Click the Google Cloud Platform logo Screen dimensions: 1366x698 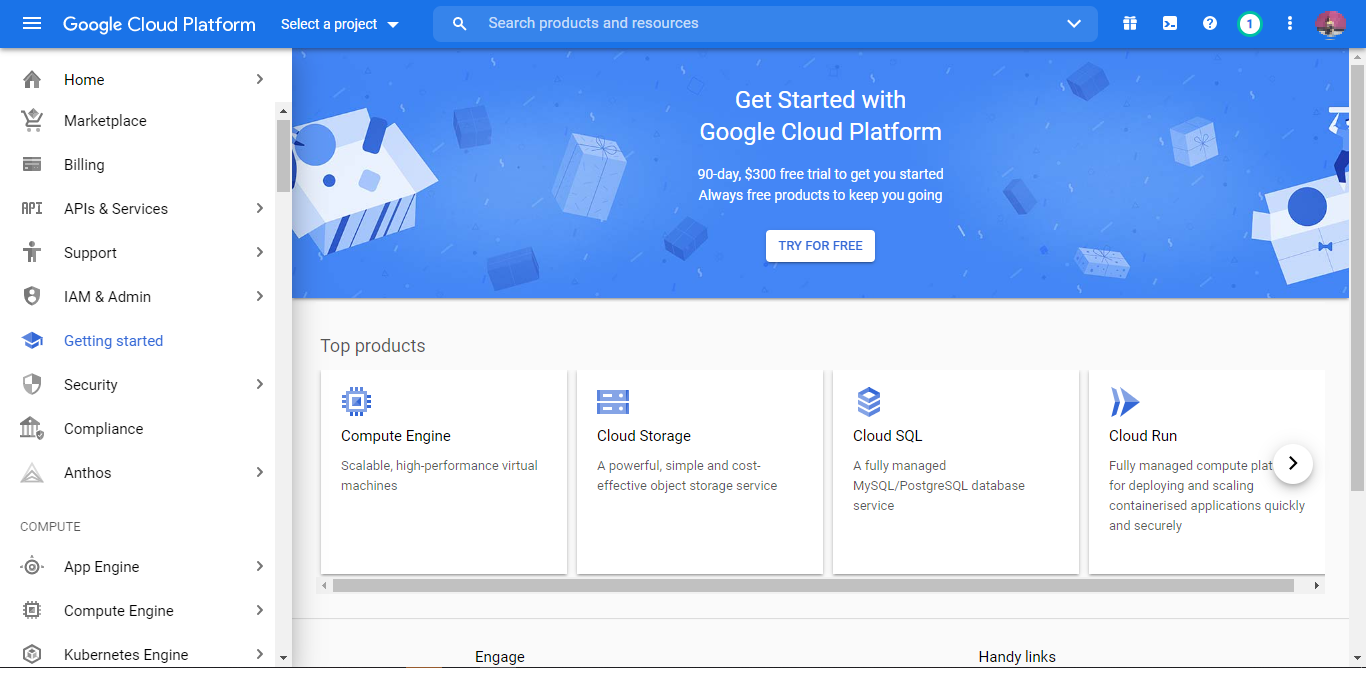[x=159, y=24]
